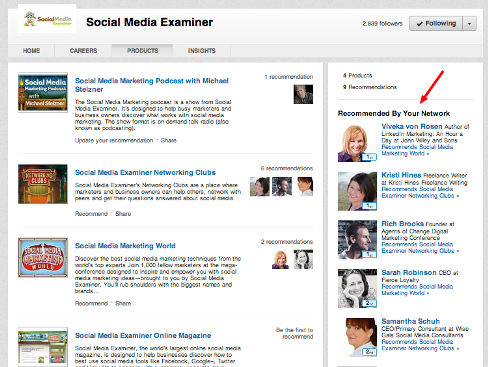This screenshot has width=488, height=367.
Task: Open Kristi Hines's profile photo
Action: pos(357,191)
